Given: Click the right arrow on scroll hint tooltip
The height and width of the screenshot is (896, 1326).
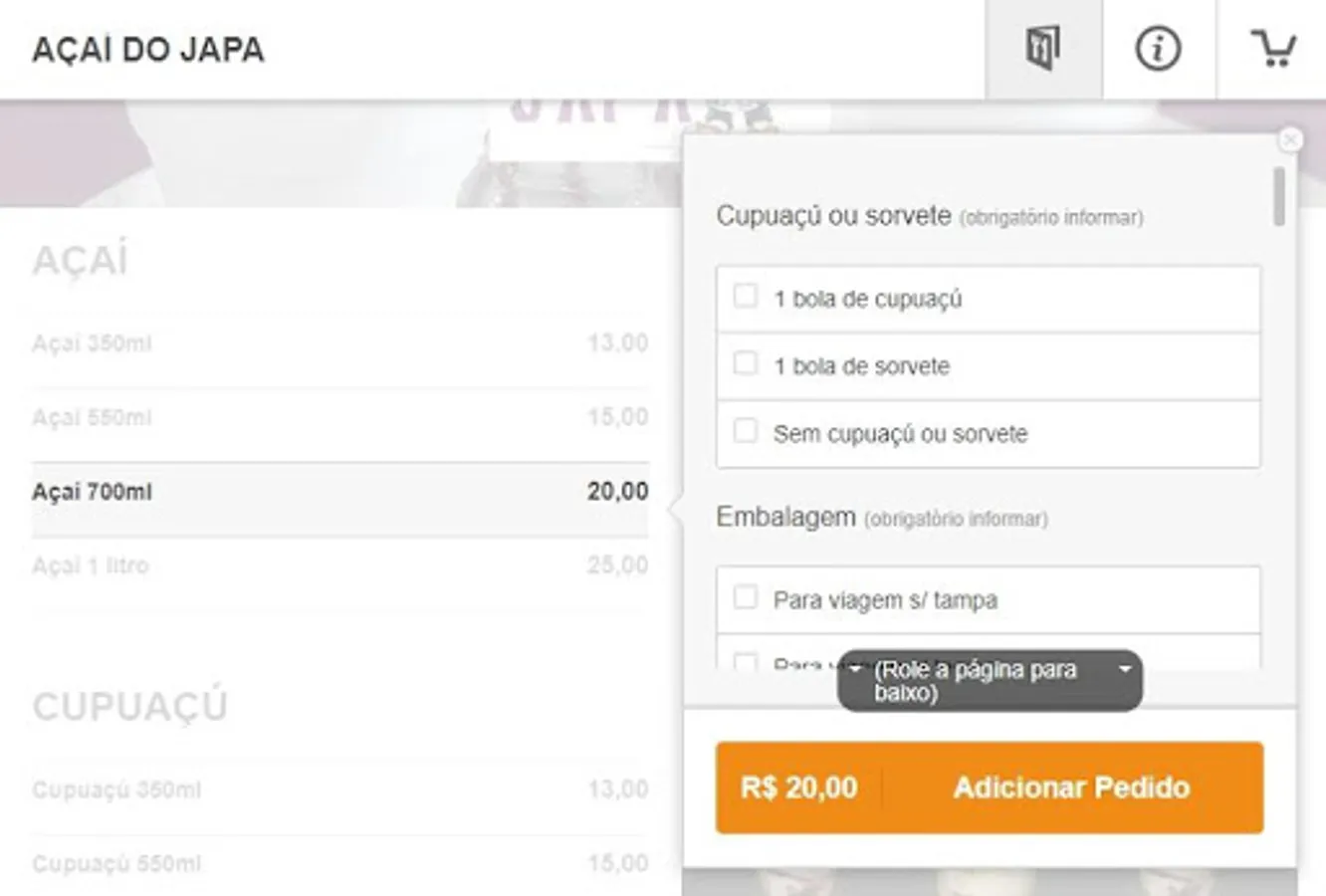Looking at the screenshot, I should click(1125, 669).
